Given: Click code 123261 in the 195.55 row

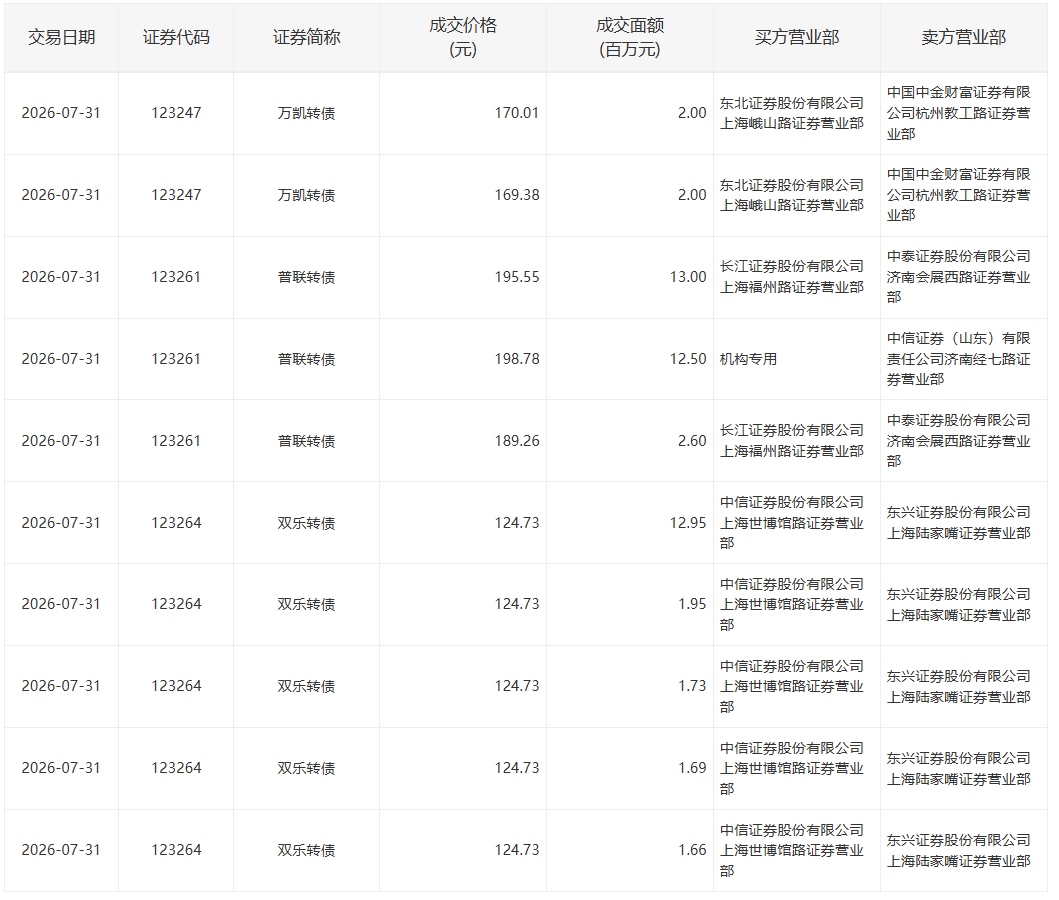Looking at the screenshot, I should coord(176,277).
